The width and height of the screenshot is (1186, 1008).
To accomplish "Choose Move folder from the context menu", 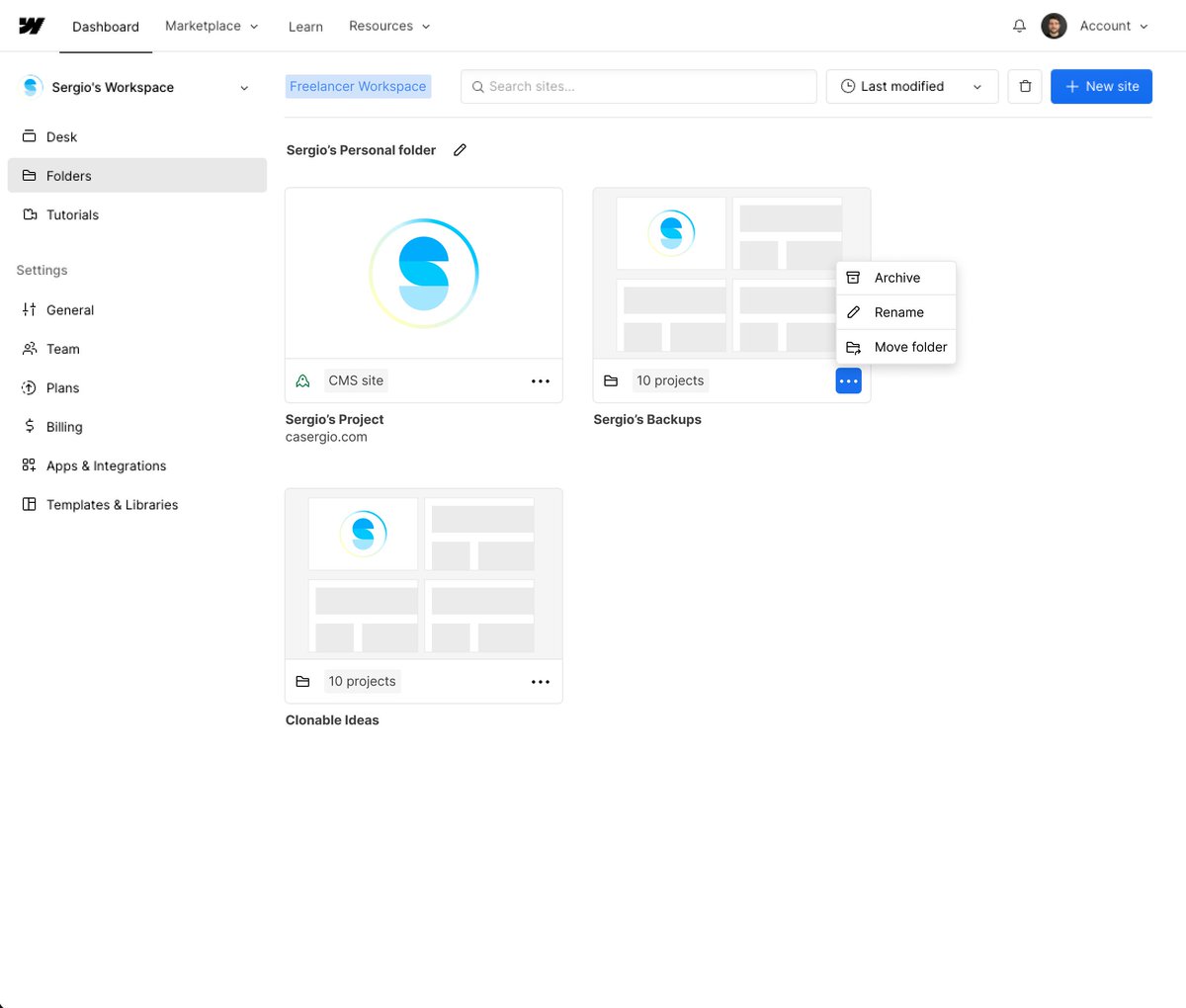I will pos(895,347).
